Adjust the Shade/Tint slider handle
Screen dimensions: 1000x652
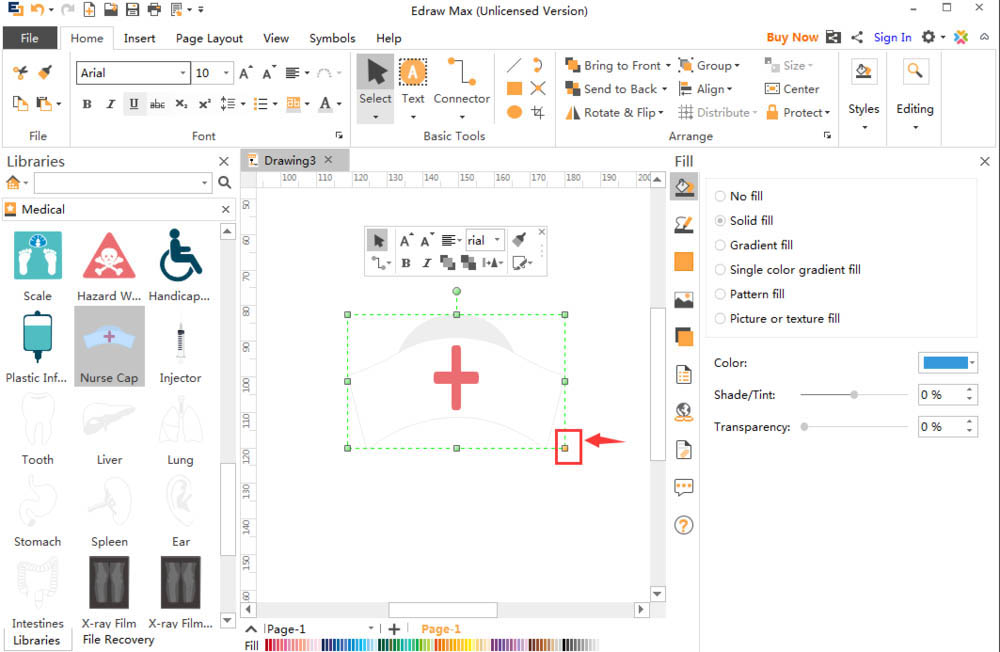click(x=854, y=395)
